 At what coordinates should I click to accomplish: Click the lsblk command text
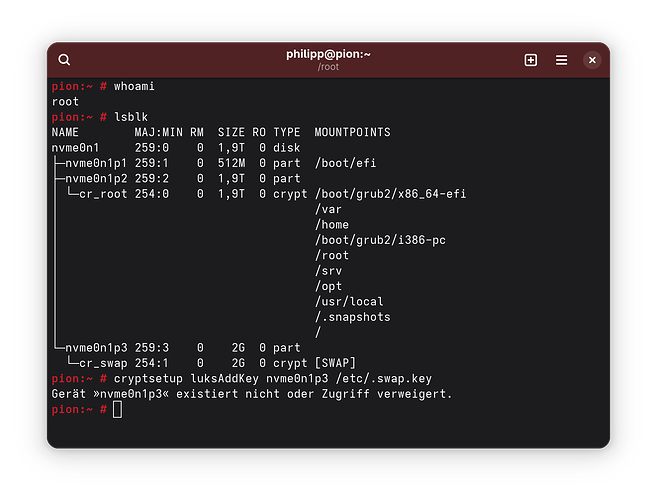[131, 117]
